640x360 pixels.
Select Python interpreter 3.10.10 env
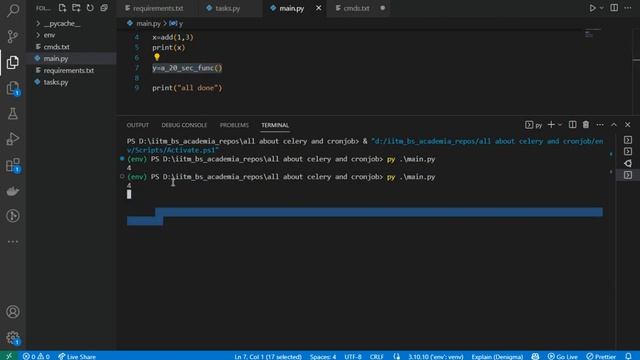[436, 356]
